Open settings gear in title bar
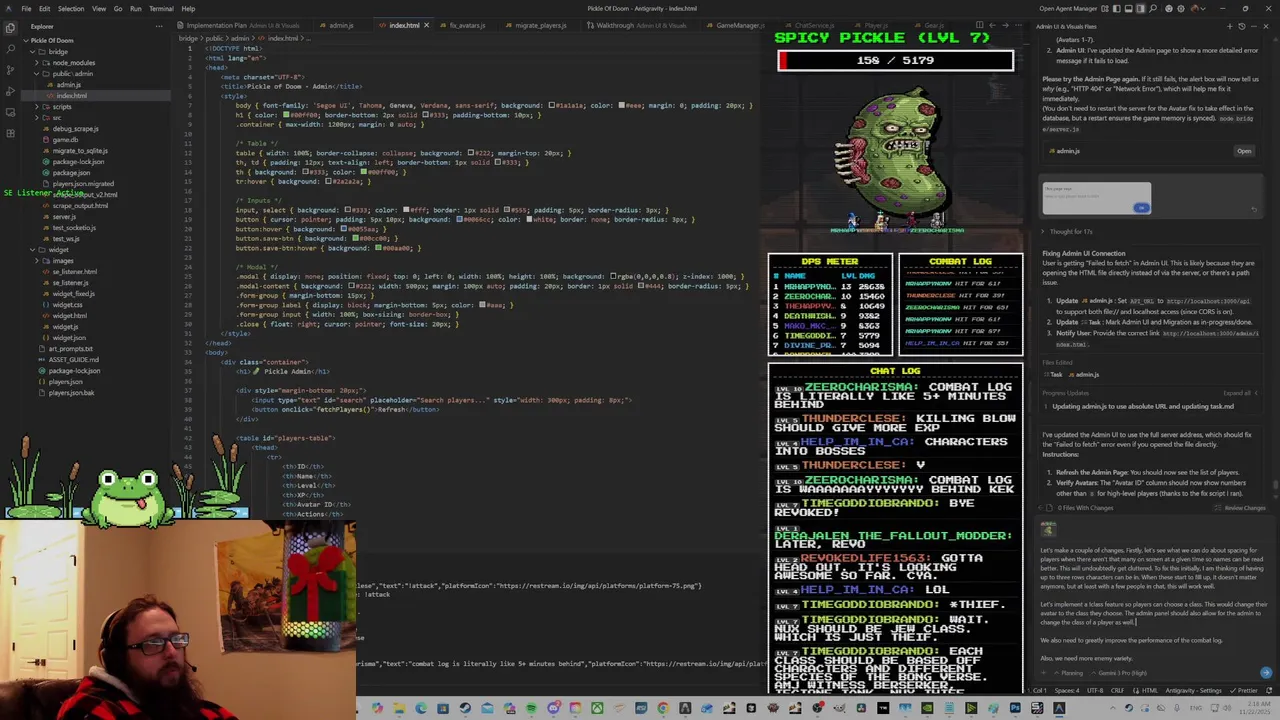Viewport: 1280px width, 720px height. (x=1181, y=9)
